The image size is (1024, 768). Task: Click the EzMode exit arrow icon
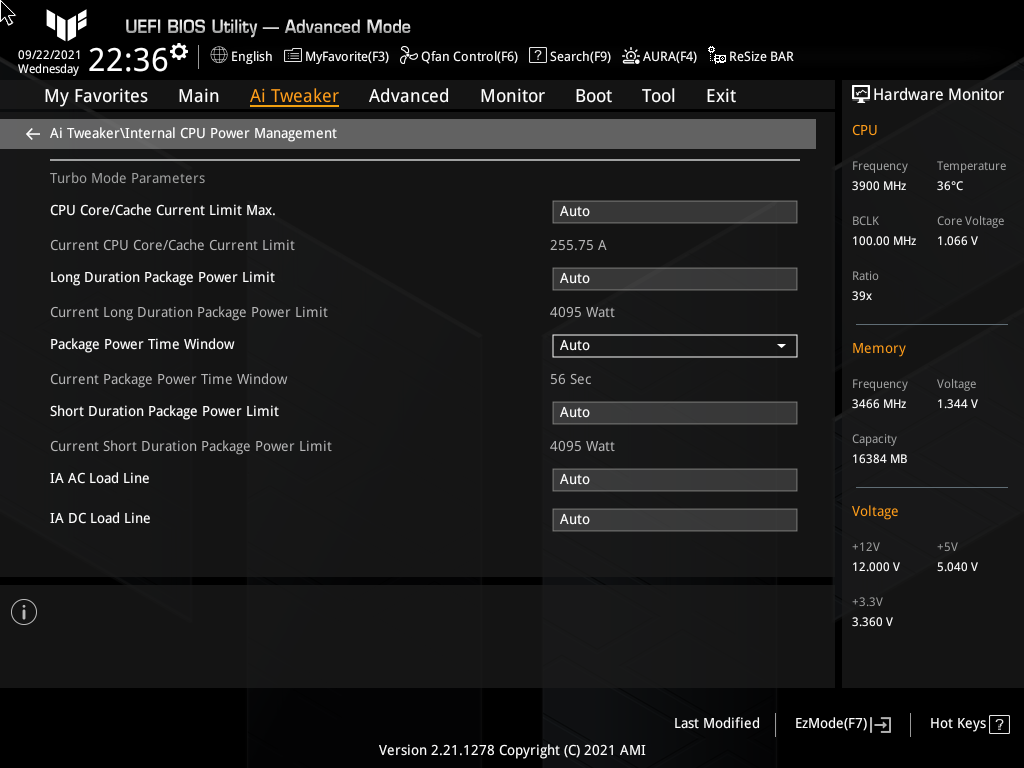click(881, 724)
